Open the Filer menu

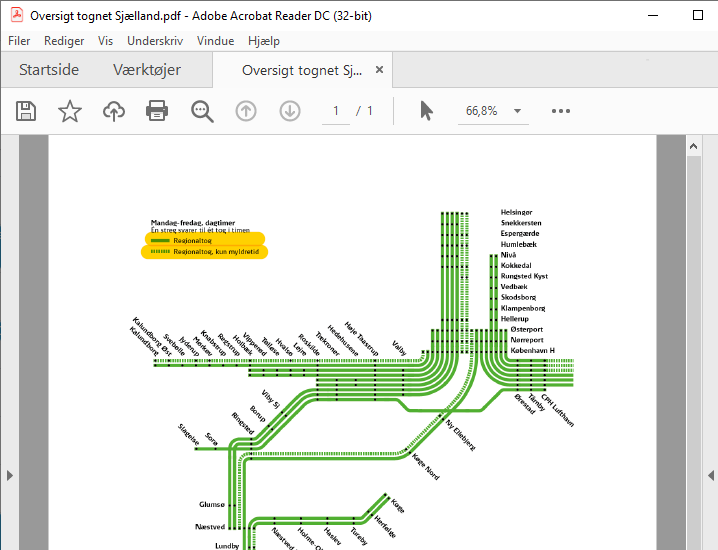pos(19,41)
